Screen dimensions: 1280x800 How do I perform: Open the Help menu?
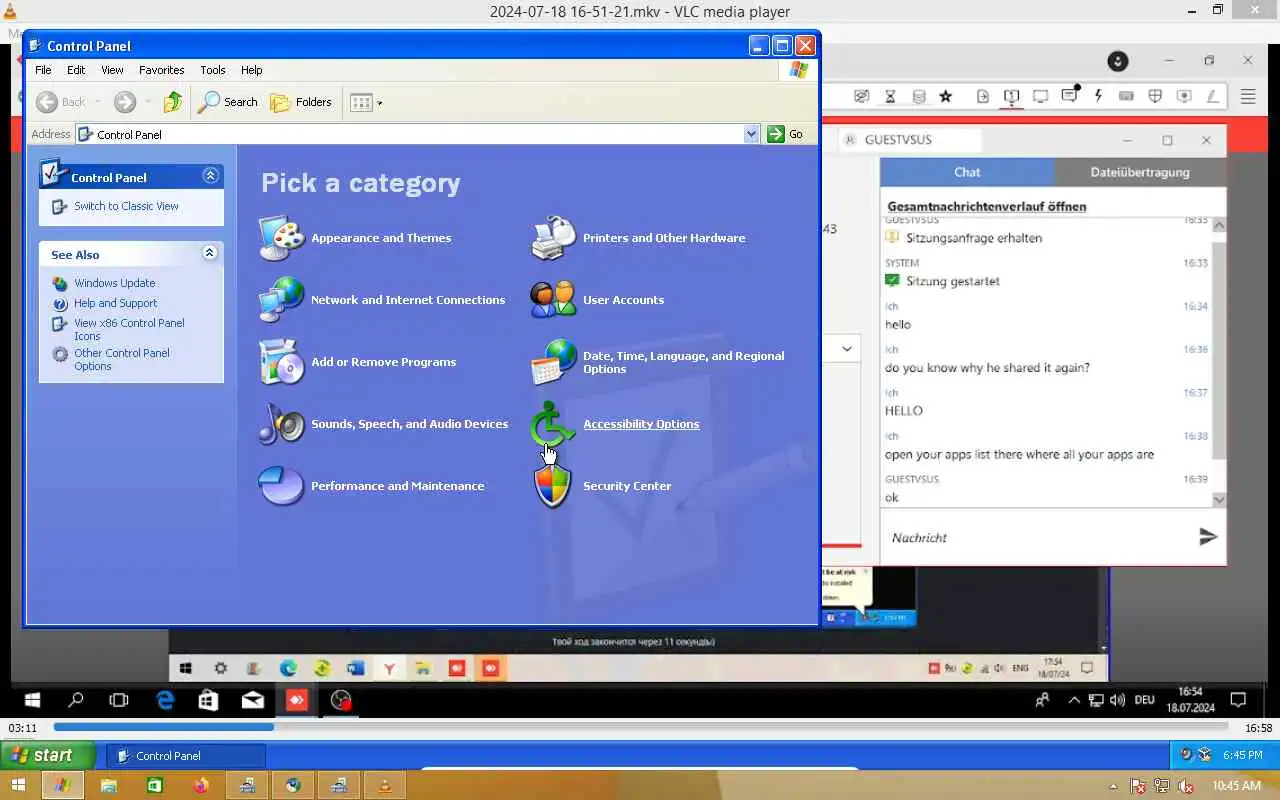coord(252,70)
